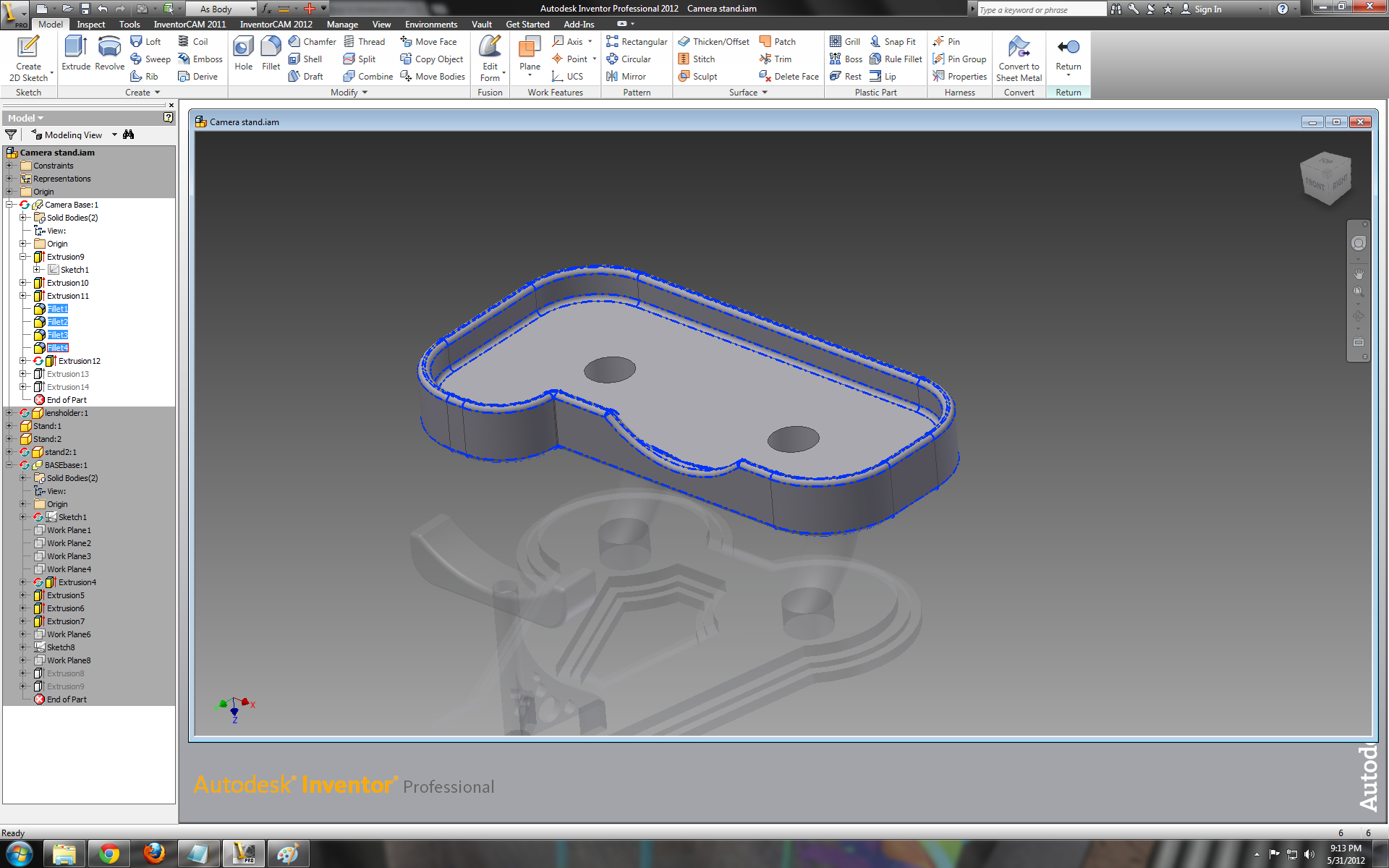Select the Hole tool

243,54
